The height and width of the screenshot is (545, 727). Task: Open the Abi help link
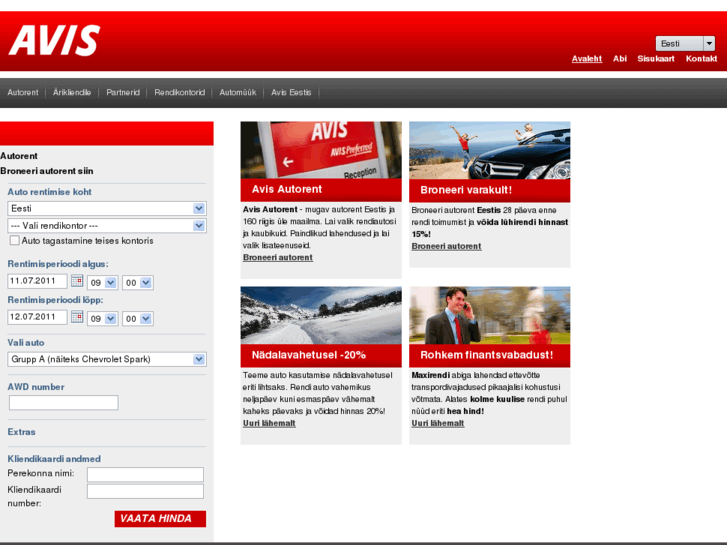(619, 58)
